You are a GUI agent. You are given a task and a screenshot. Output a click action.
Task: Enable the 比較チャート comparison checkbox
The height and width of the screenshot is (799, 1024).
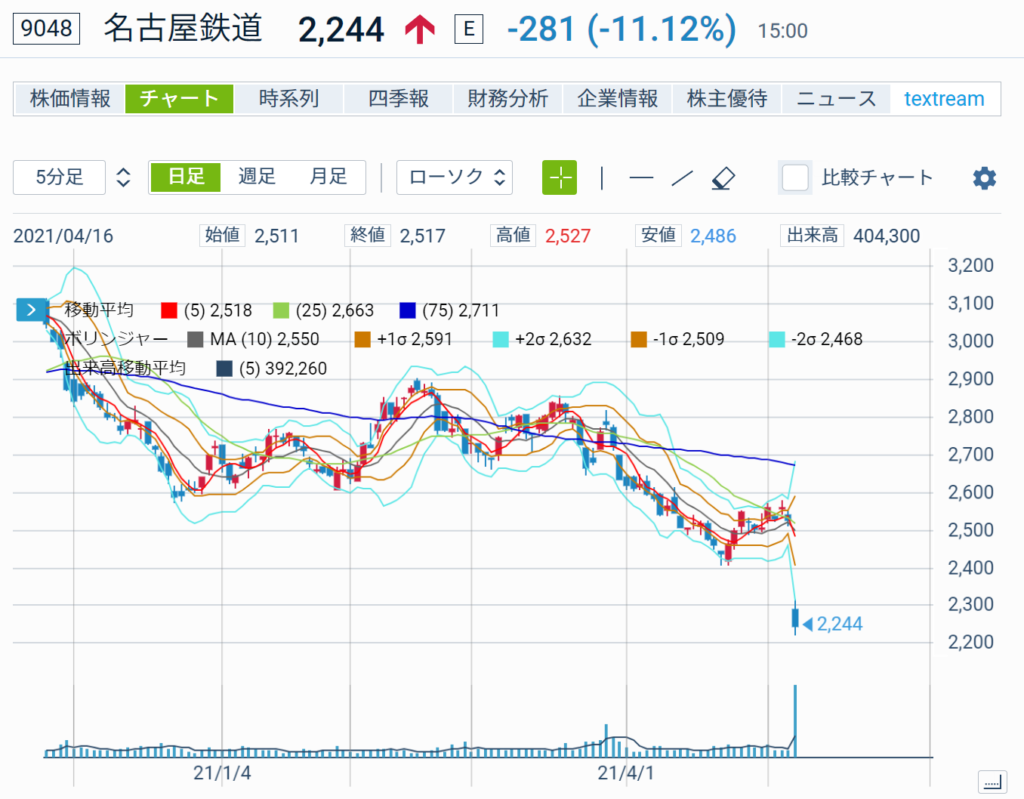click(x=795, y=177)
